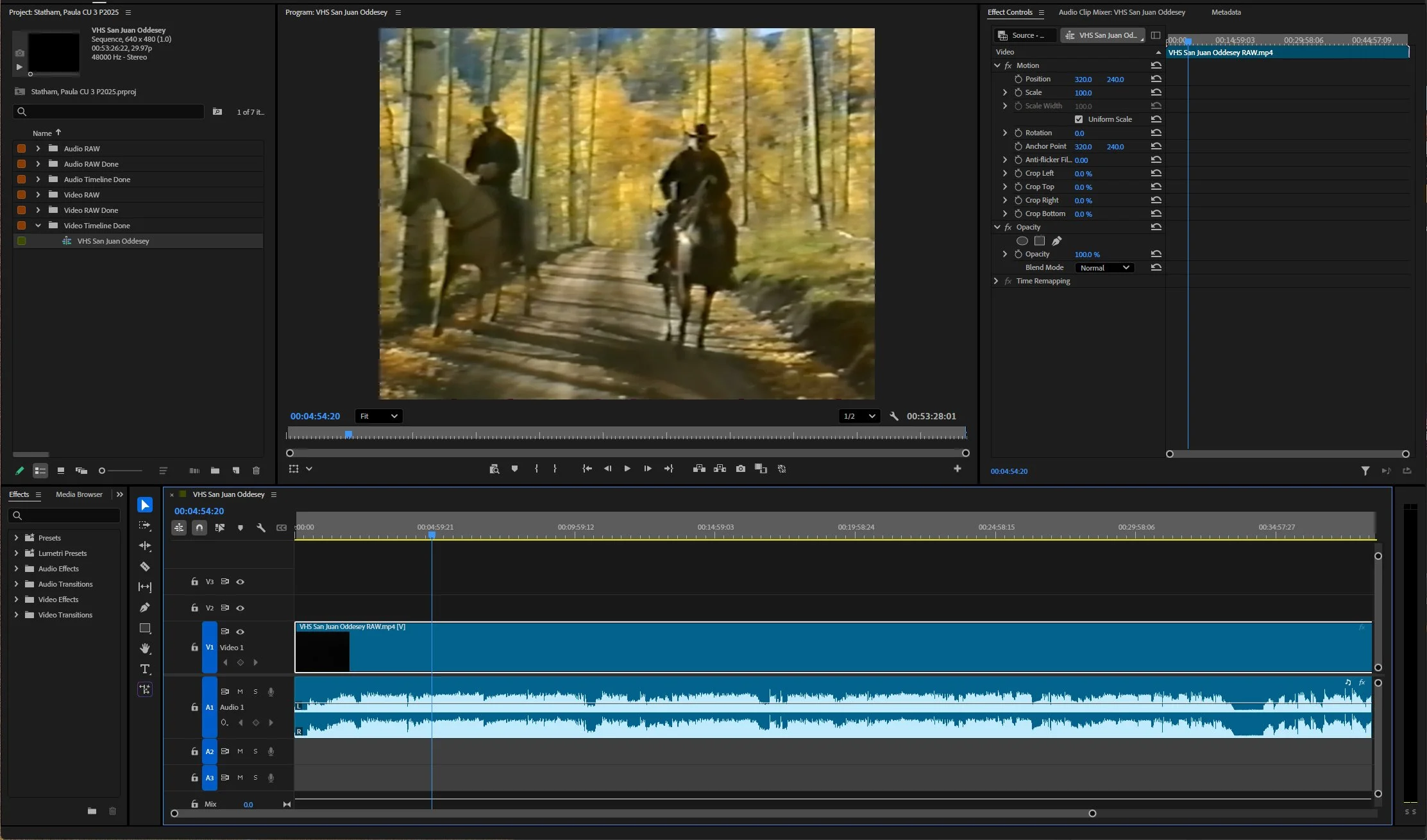Open the Media Browser tab
The width and height of the screenshot is (1427, 840).
click(x=79, y=494)
